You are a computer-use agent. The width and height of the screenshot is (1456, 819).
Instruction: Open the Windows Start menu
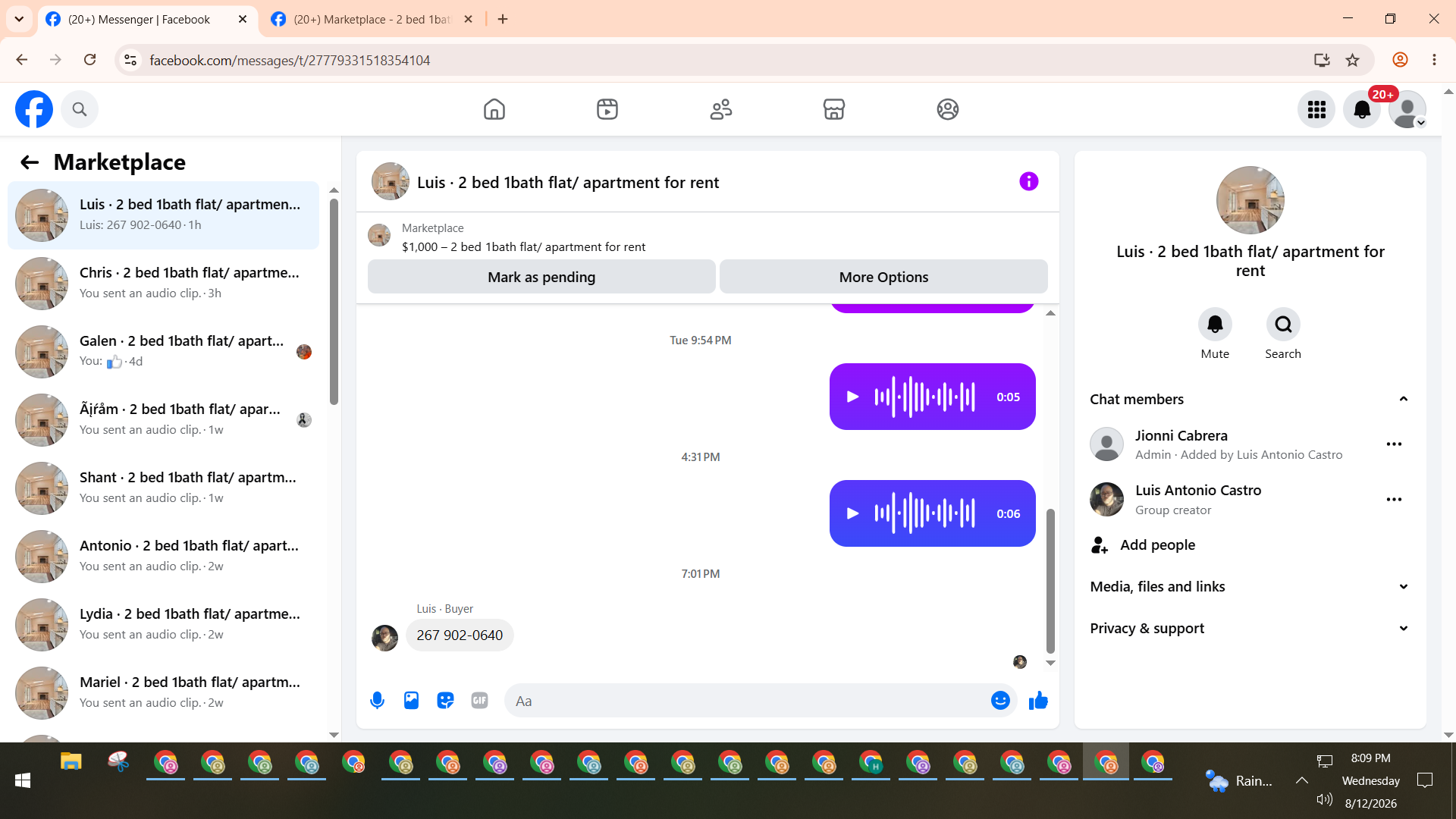click(x=23, y=780)
